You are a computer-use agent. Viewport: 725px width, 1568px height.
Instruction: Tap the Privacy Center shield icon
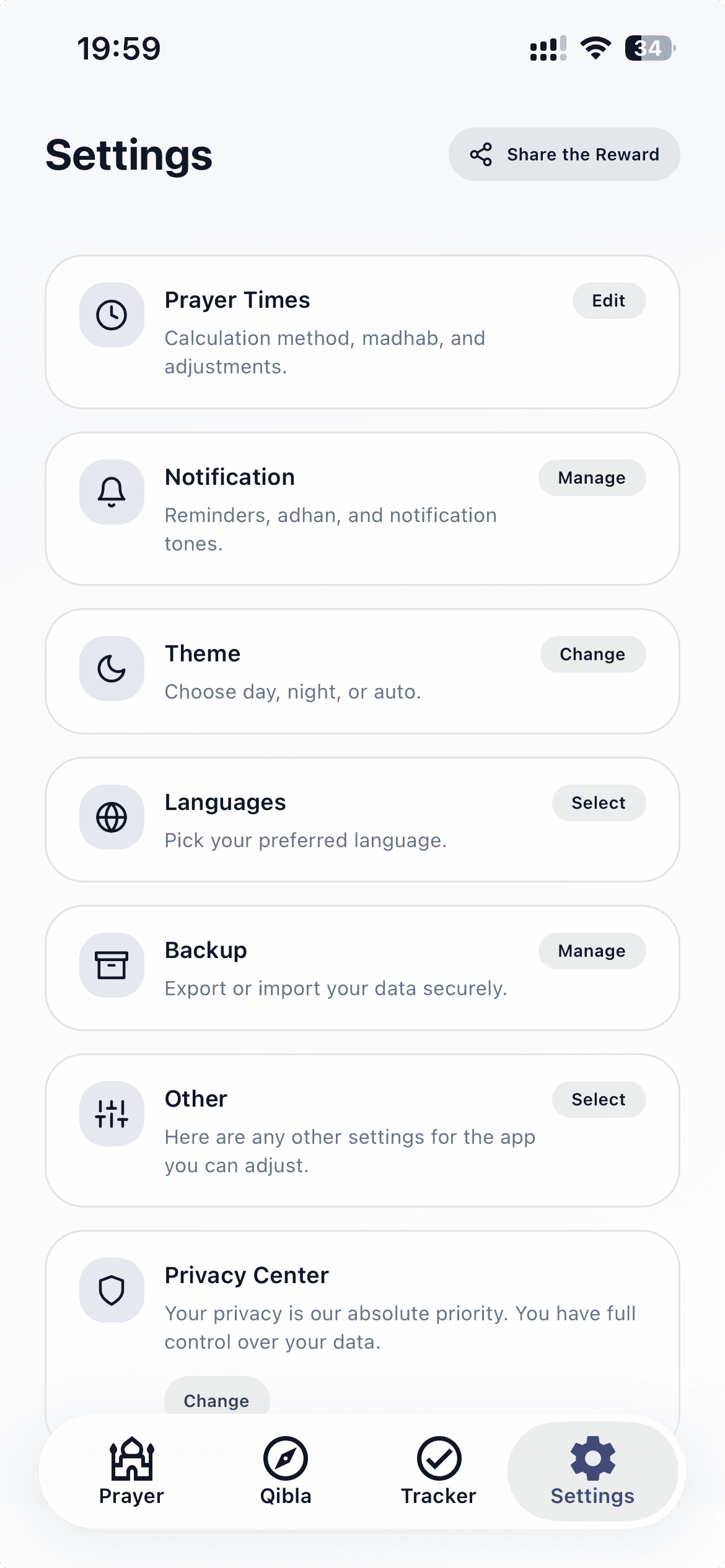(112, 1291)
